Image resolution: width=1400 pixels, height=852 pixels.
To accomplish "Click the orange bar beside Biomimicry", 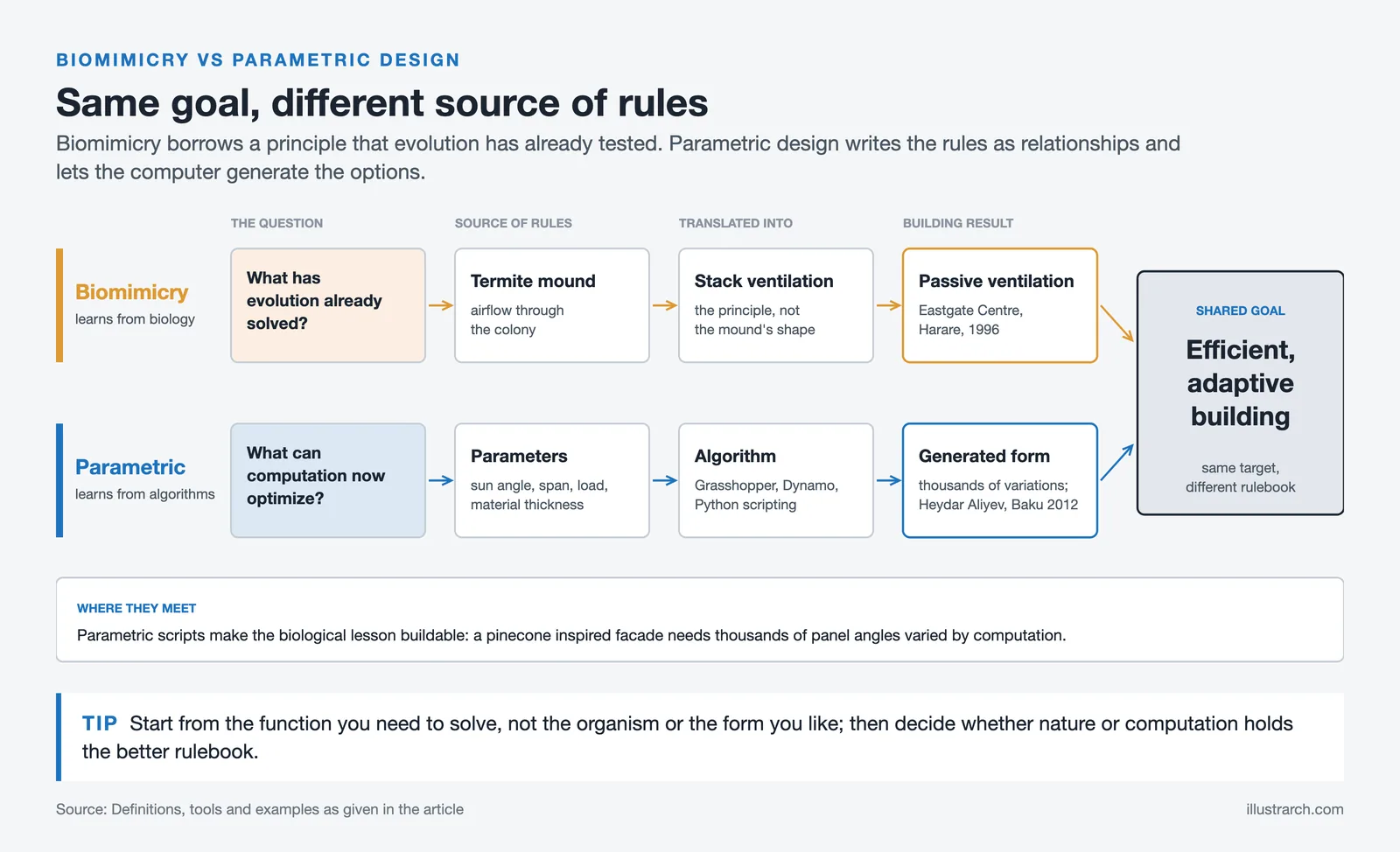I will click(x=59, y=305).
